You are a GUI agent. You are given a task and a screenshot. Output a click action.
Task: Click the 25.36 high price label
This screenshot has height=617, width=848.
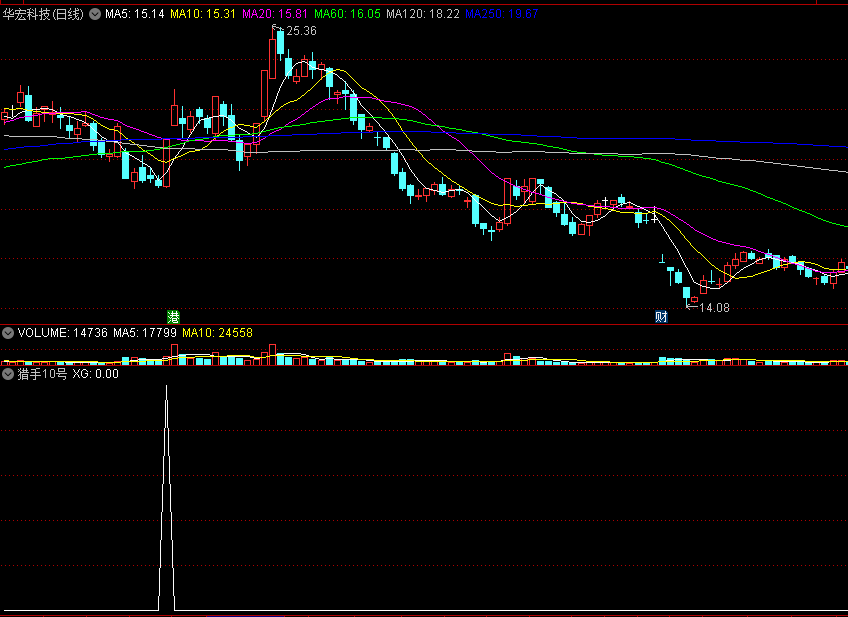pos(301,31)
